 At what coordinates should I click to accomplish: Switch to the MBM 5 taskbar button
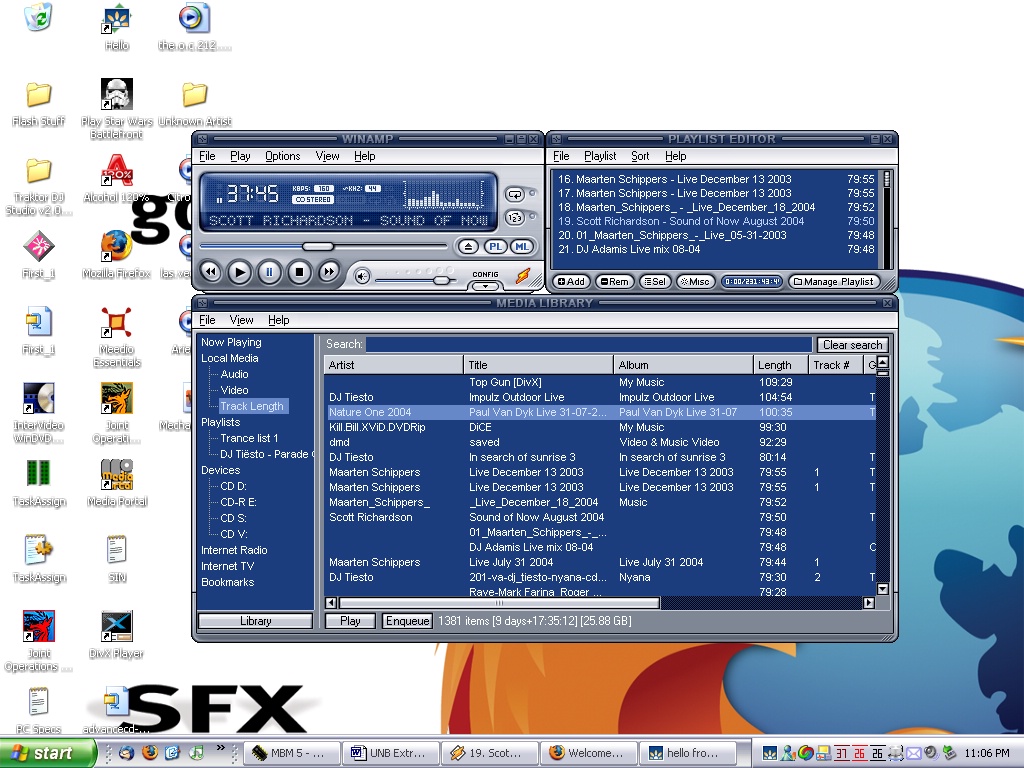[292, 753]
